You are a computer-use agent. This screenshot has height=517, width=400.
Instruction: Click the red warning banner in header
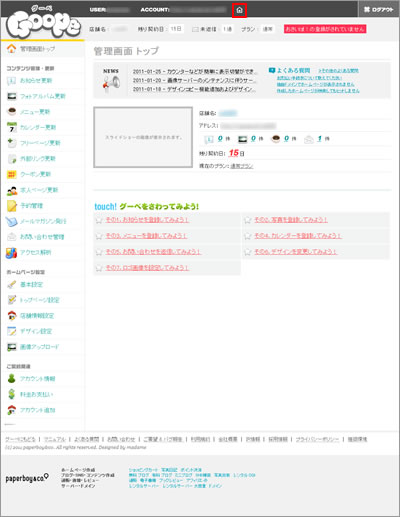tap(325, 29)
